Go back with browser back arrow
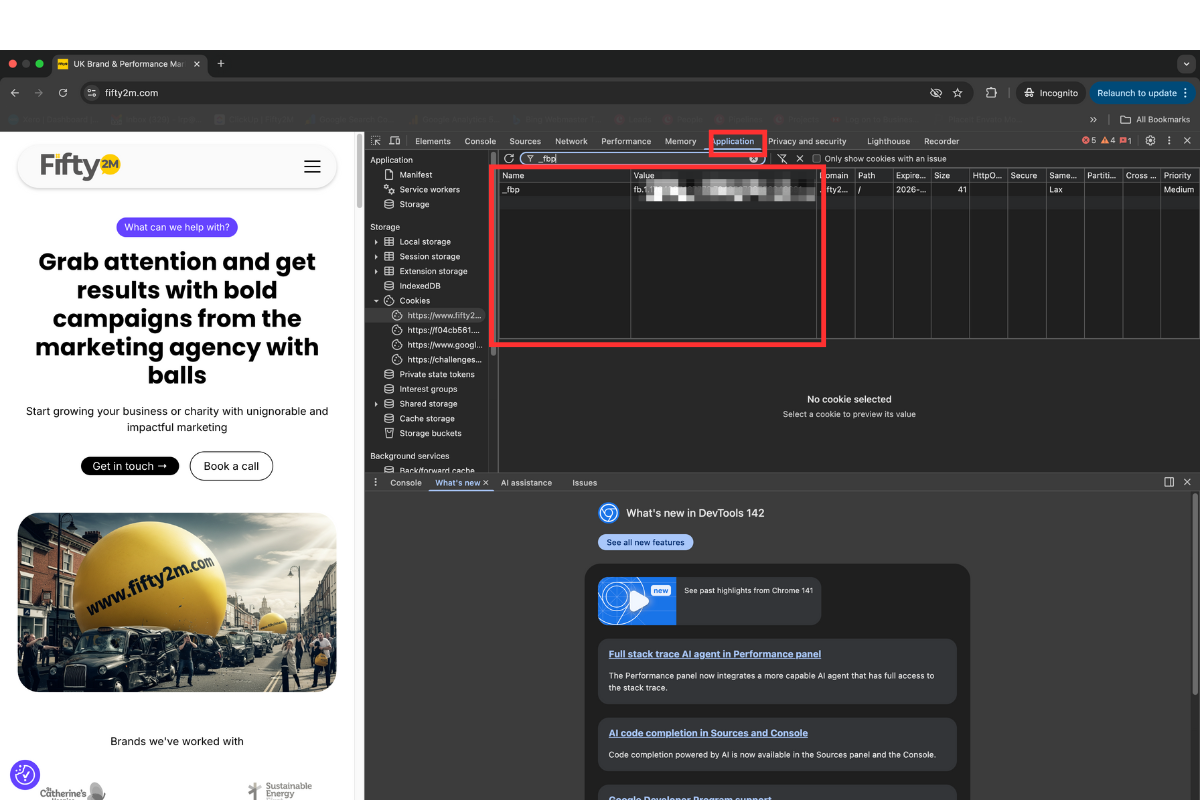1200x800 pixels. [15, 93]
